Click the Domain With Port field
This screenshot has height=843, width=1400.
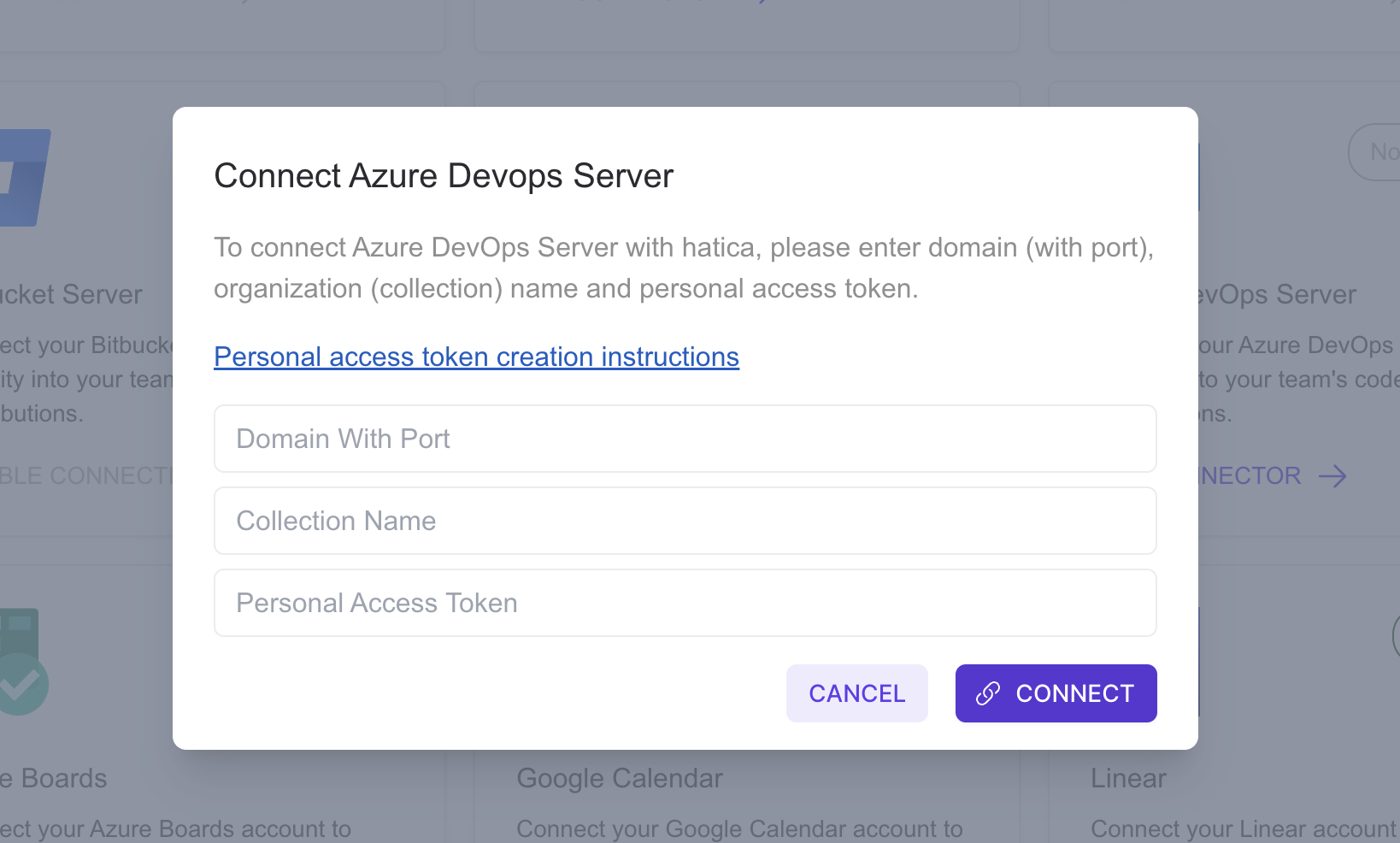(685, 439)
